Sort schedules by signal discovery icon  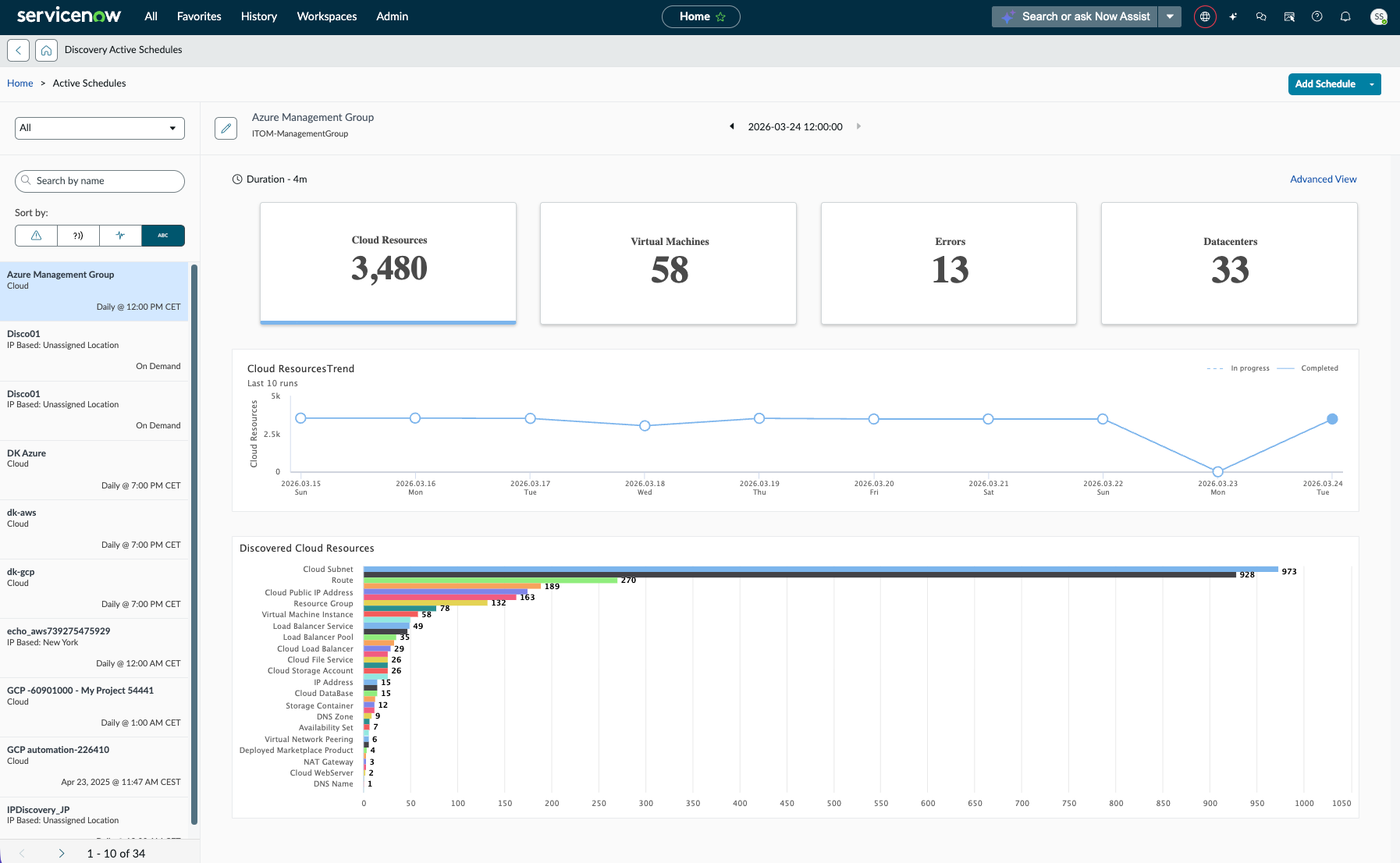[x=78, y=236]
